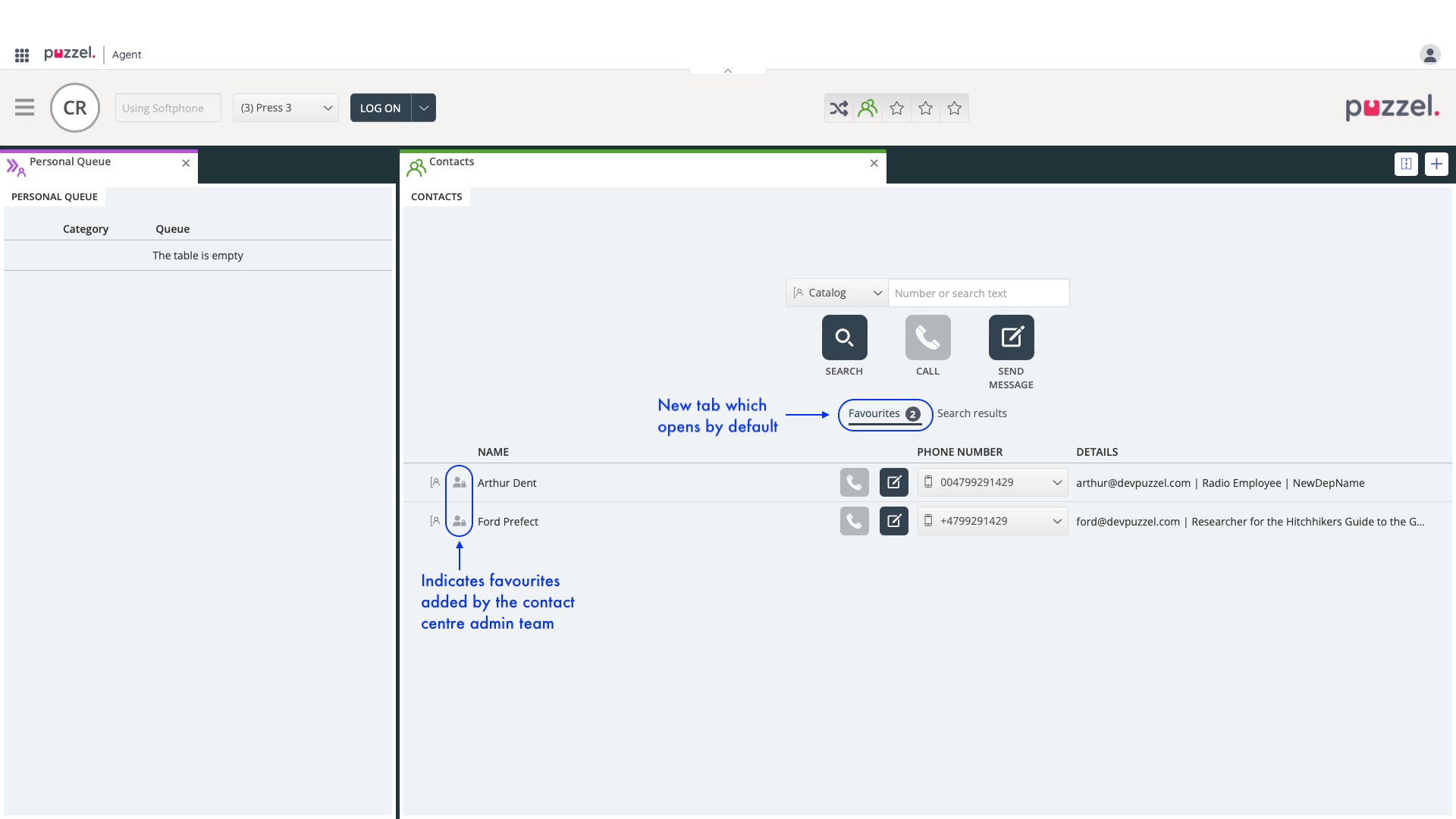The width and height of the screenshot is (1456, 819).
Task: Open the apps grid launcher
Action: [22, 55]
